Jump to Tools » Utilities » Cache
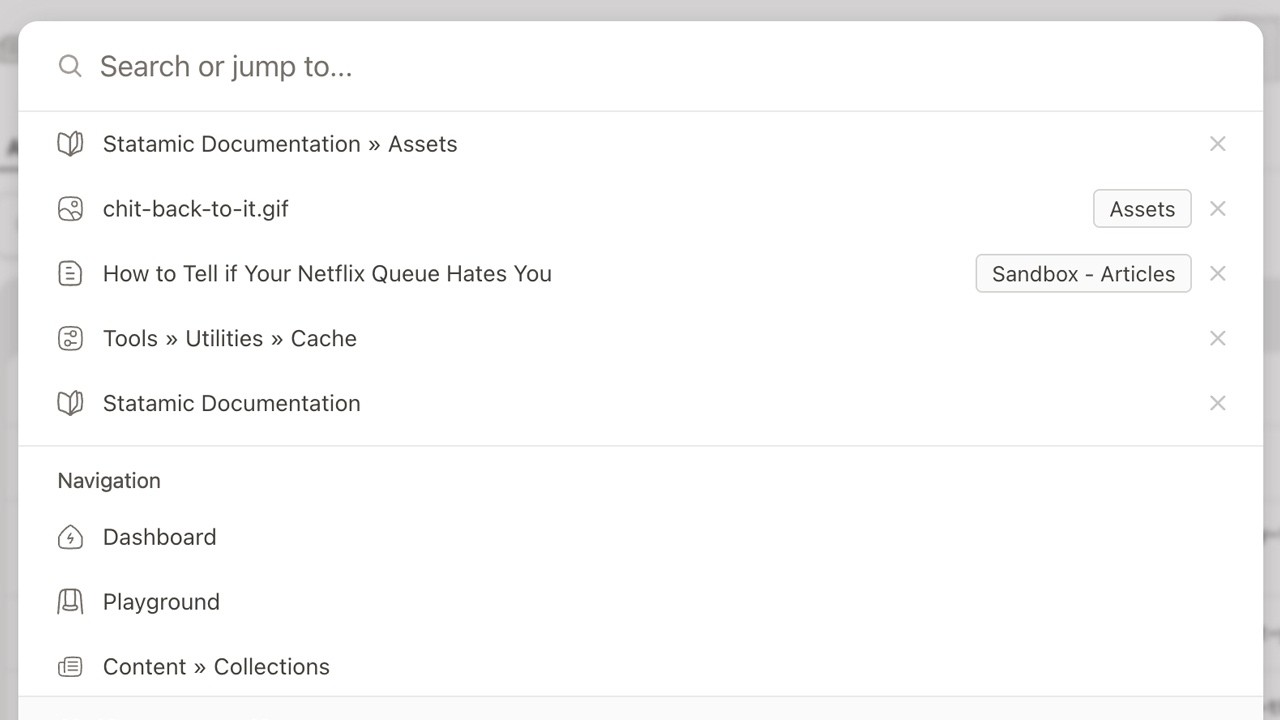 (230, 339)
